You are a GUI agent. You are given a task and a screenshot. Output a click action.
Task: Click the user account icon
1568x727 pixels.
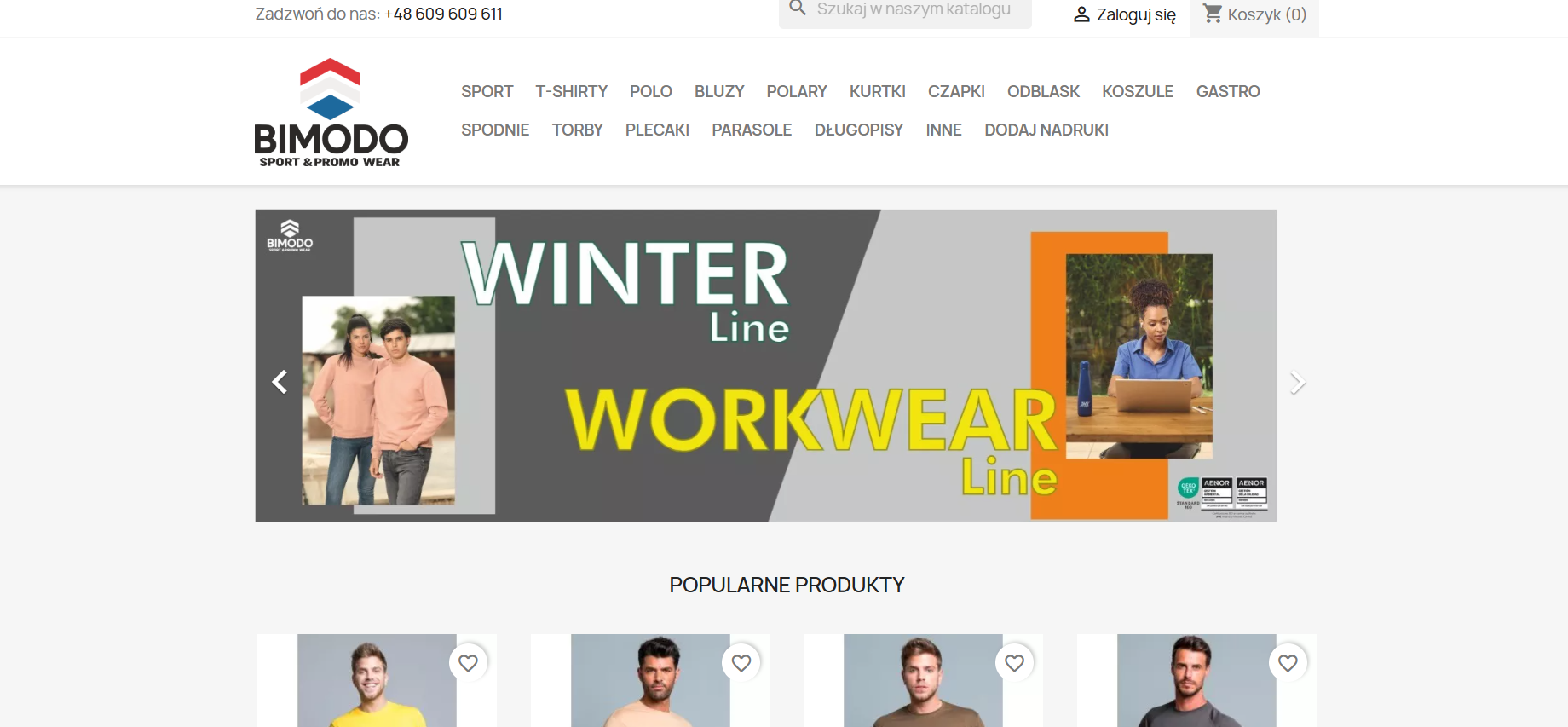point(1081,14)
